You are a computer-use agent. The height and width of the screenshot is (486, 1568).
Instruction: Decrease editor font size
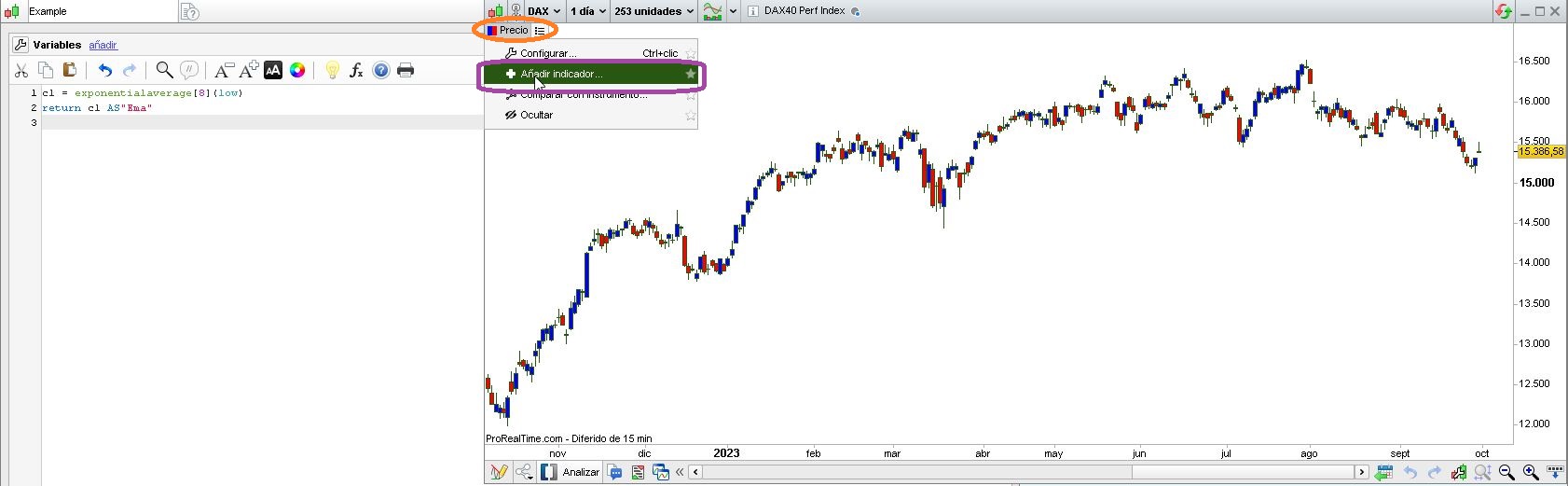point(224,70)
